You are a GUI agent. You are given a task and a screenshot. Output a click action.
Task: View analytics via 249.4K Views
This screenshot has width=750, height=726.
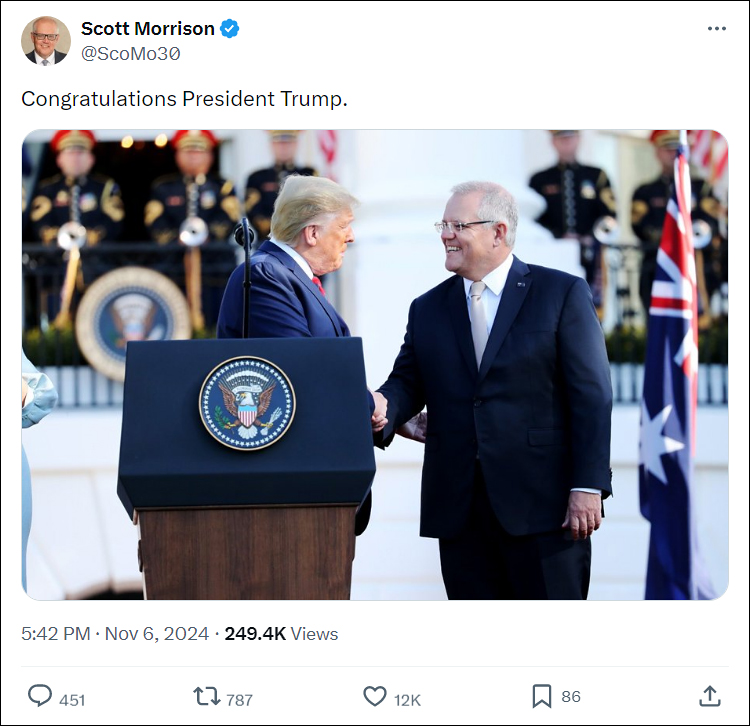[281, 634]
